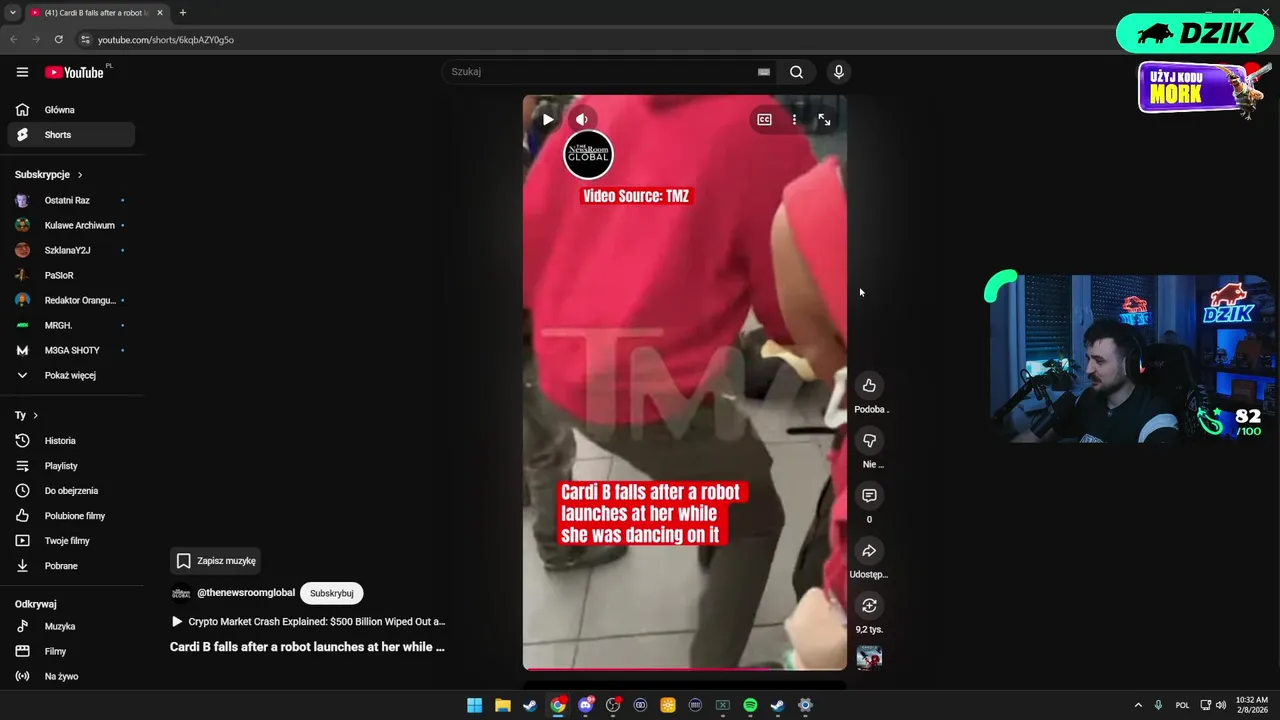Switch the POL keyboard language indicator

click(1183, 705)
